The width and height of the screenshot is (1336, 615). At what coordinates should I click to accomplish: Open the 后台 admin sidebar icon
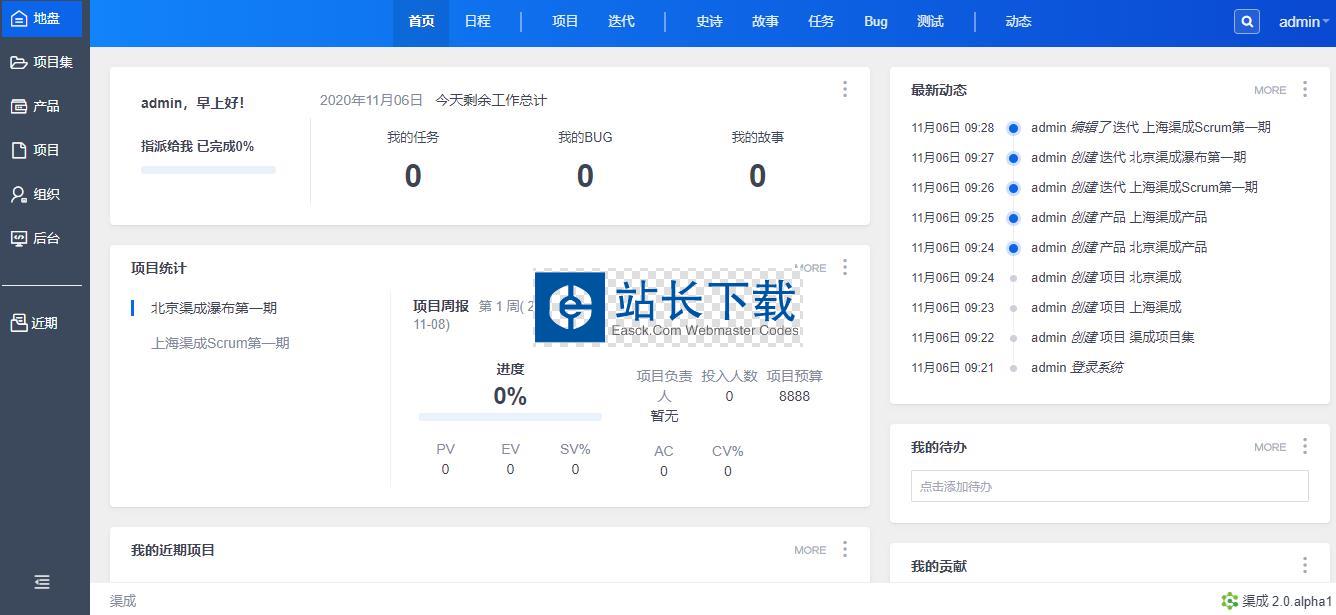[19, 238]
